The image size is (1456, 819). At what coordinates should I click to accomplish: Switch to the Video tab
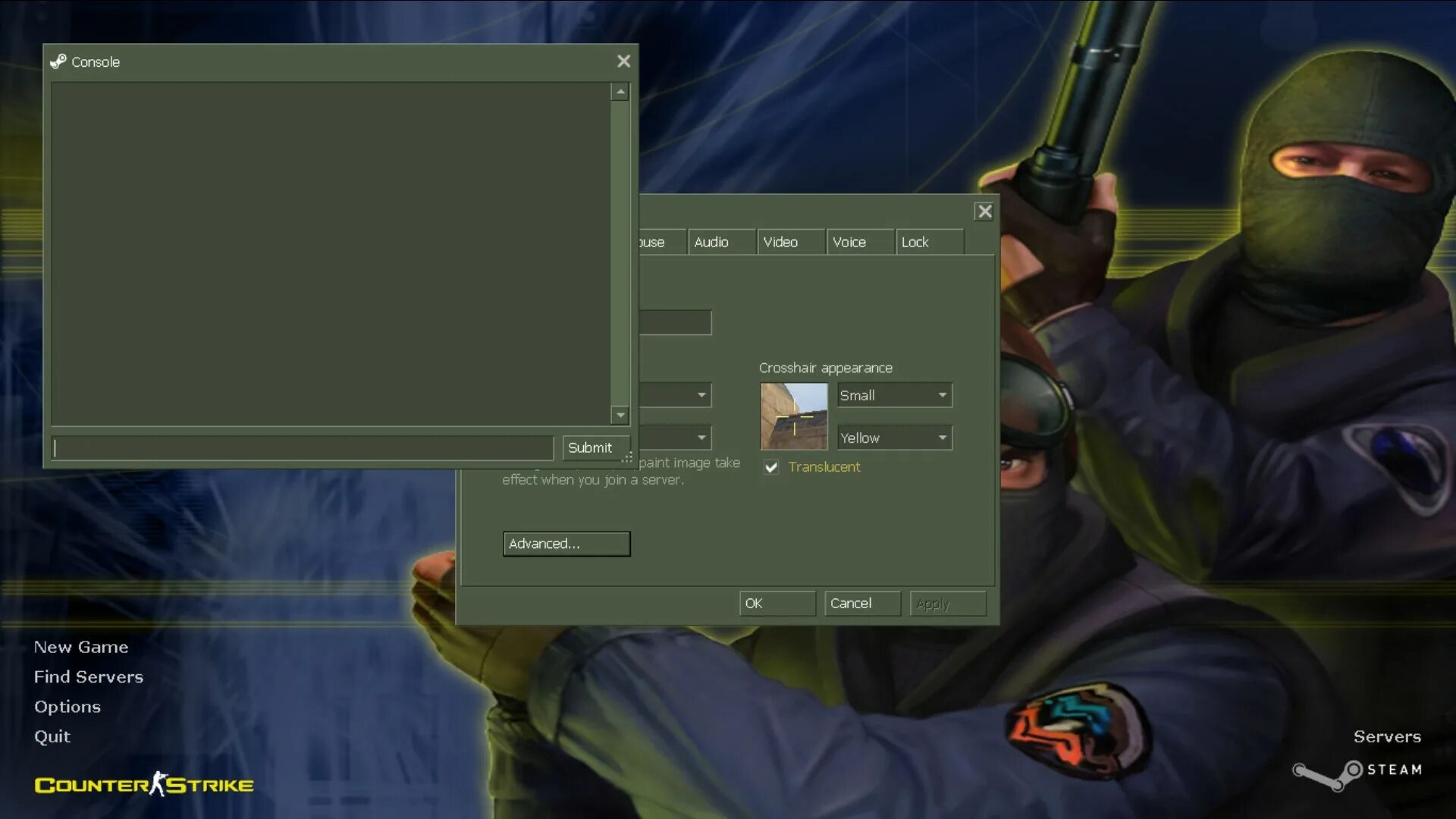pyautogui.click(x=791, y=242)
